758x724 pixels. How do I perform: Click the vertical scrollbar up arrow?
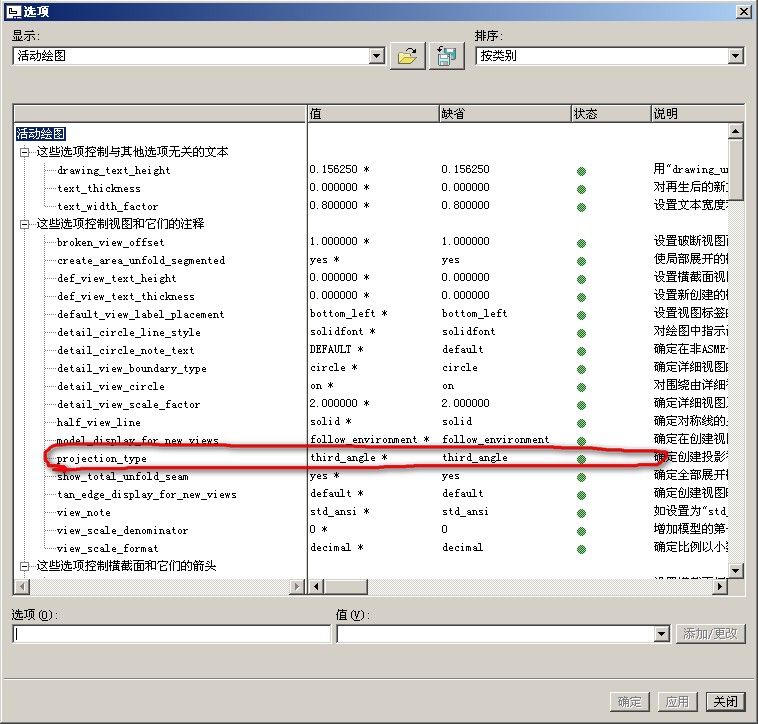(735, 130)
